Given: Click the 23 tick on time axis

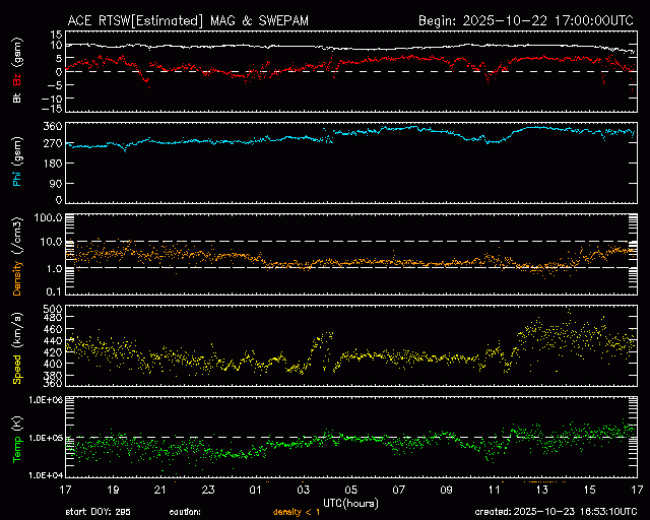Looking at the screenshot, I should [x=209, y=491].
